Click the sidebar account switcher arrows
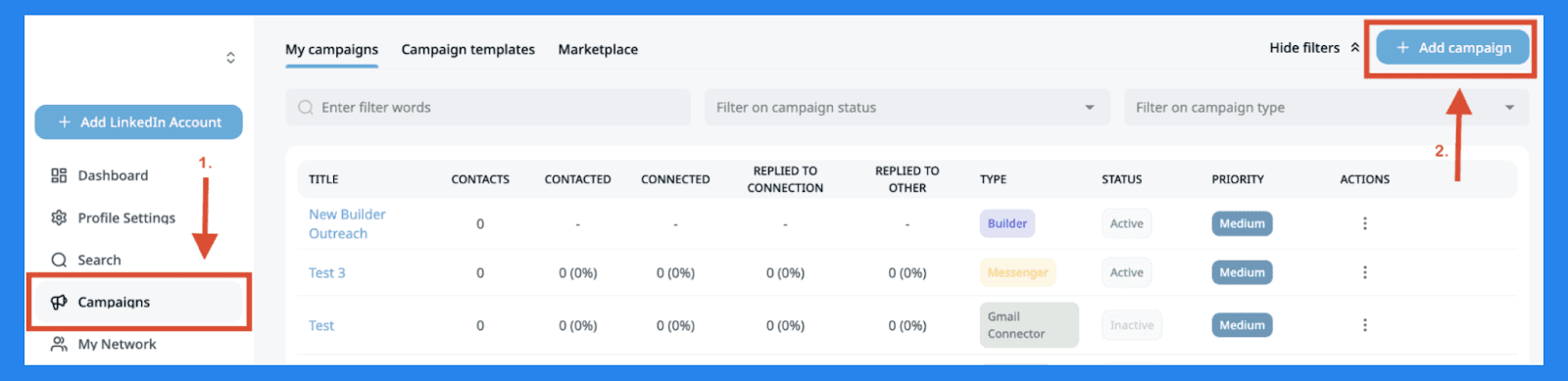The width and height of the screenshot is (1568, 381). click(x=230, y=58)
